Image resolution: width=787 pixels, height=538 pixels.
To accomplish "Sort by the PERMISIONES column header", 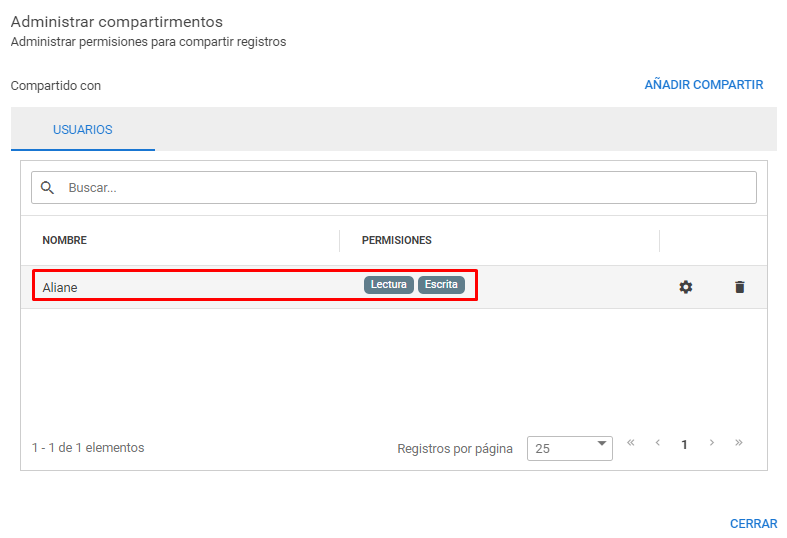I will point(397,240).
